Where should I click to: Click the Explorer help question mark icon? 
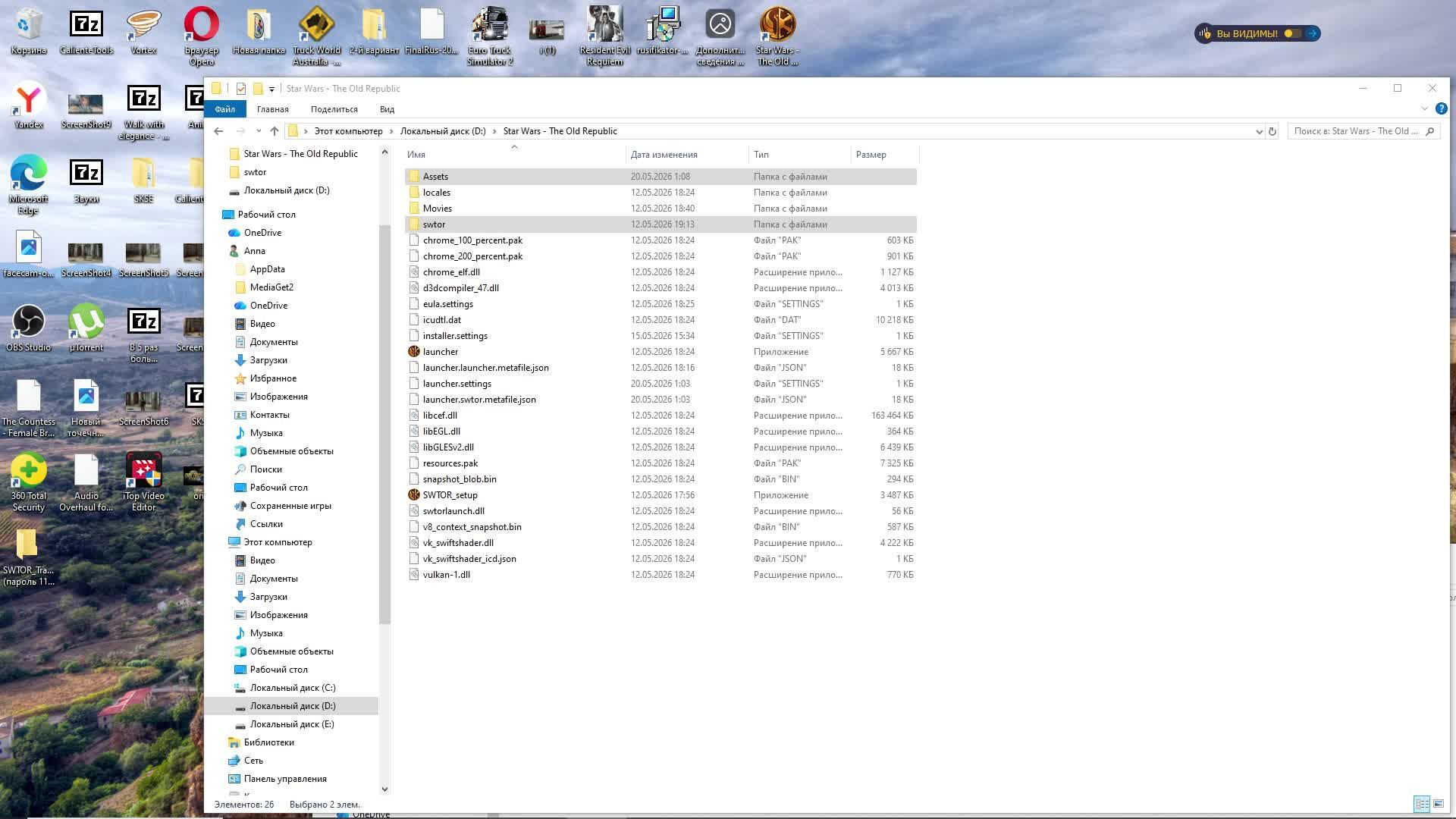[x=1442, y=109]
